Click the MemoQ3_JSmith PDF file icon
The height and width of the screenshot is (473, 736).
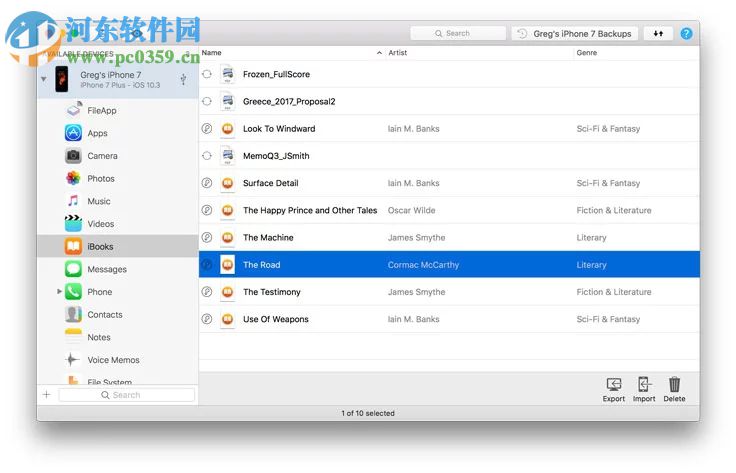click(x=228, y=156)
